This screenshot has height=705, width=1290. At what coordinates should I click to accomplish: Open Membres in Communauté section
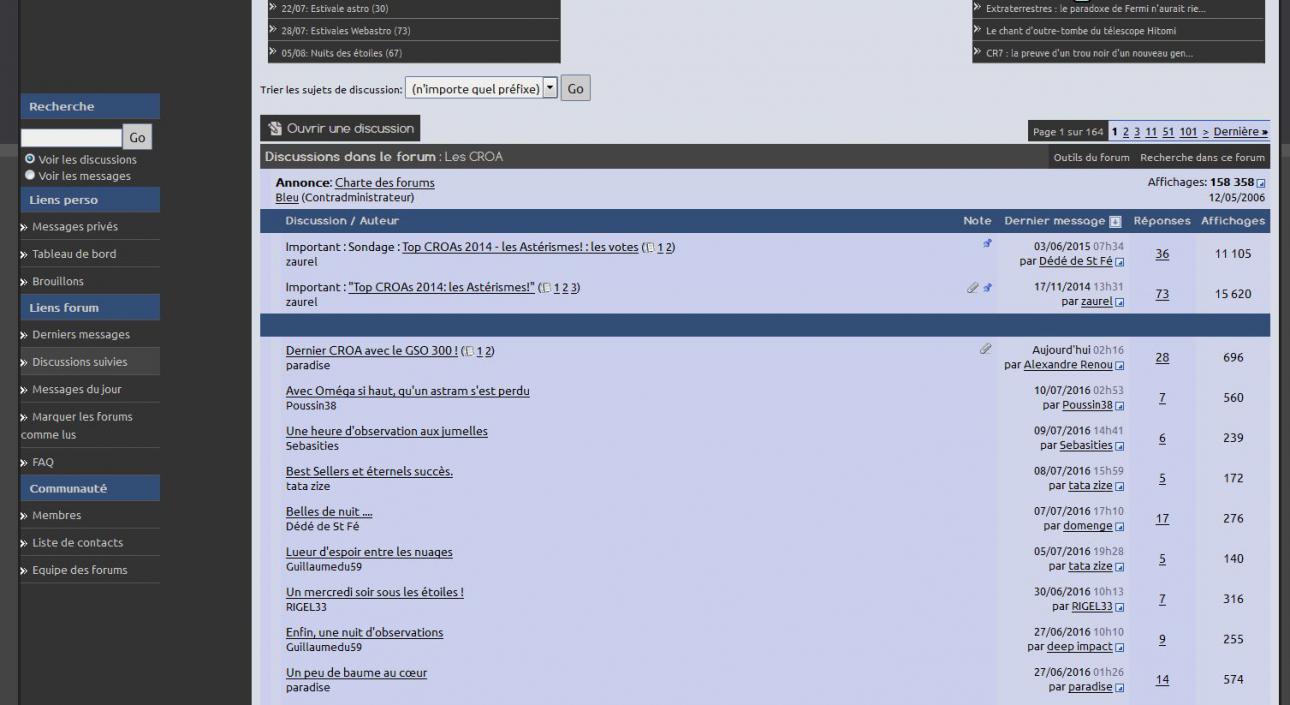click(x=57, y=516)
